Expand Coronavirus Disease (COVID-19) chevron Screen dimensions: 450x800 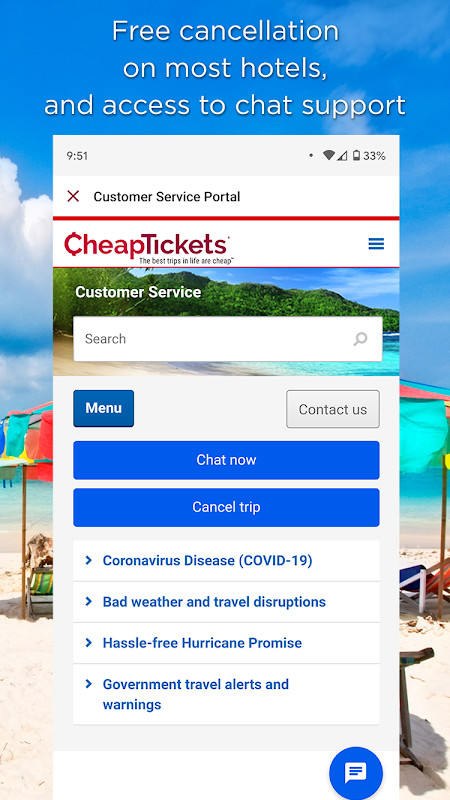(x=89, y=560)
